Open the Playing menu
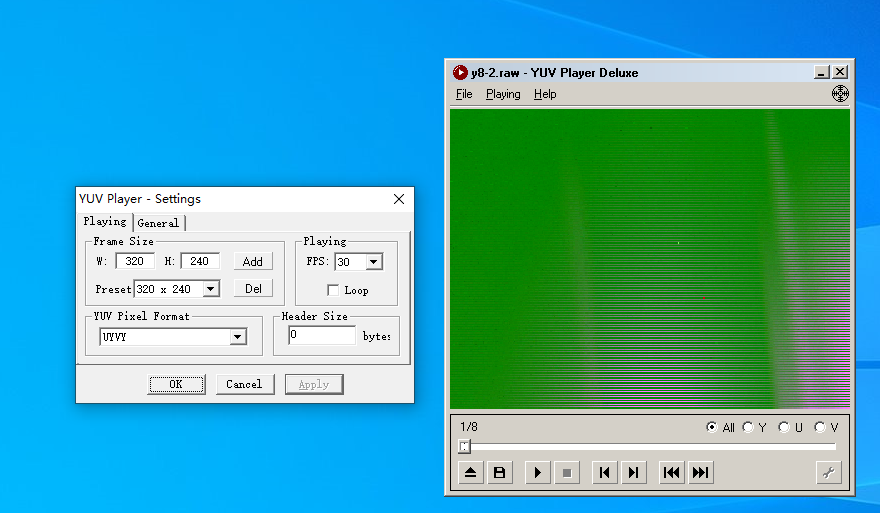Image resolution: width=880 pixels, height=513 pixels. [x=503, y=94]
